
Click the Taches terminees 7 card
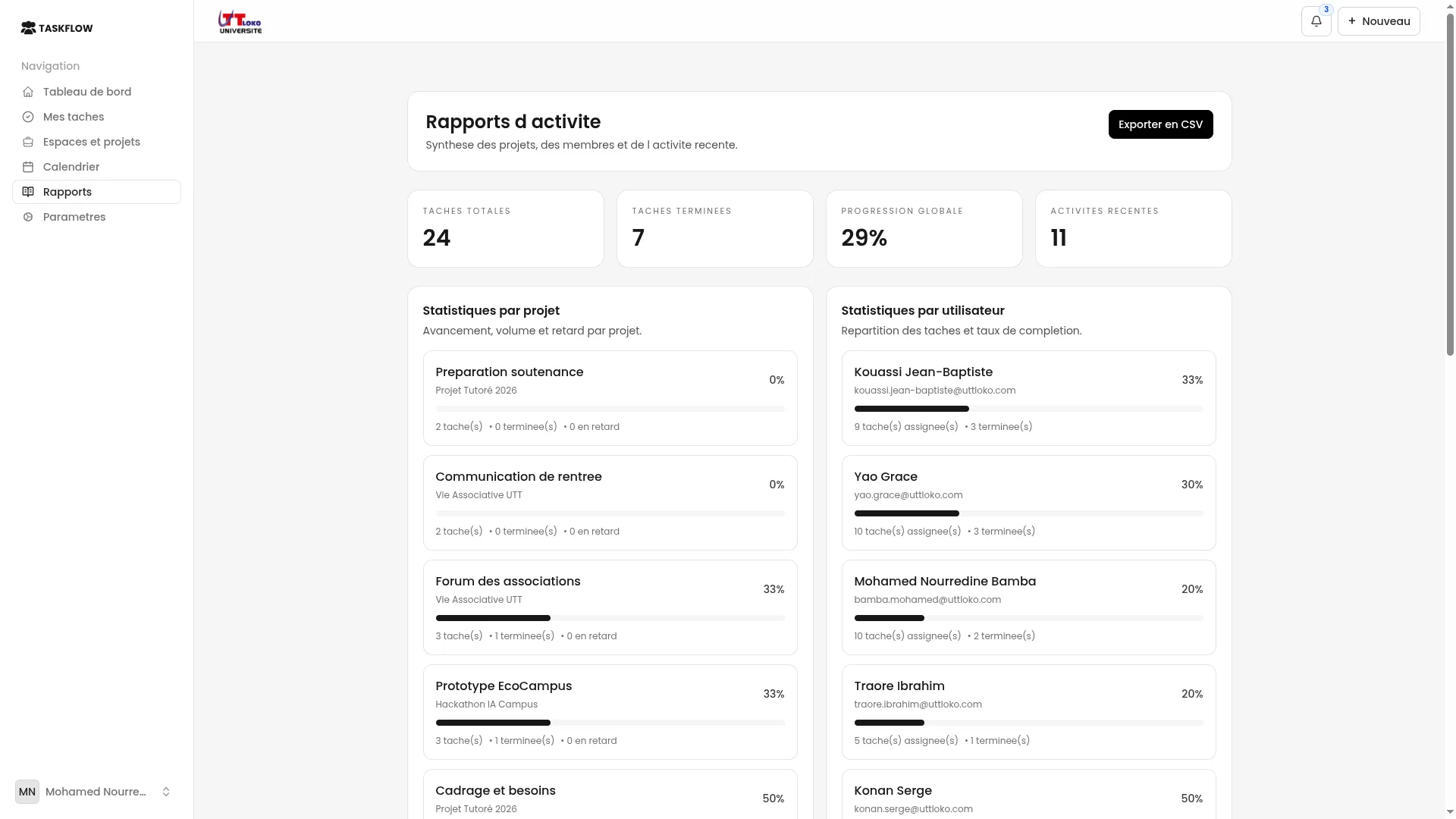(715, 228)
